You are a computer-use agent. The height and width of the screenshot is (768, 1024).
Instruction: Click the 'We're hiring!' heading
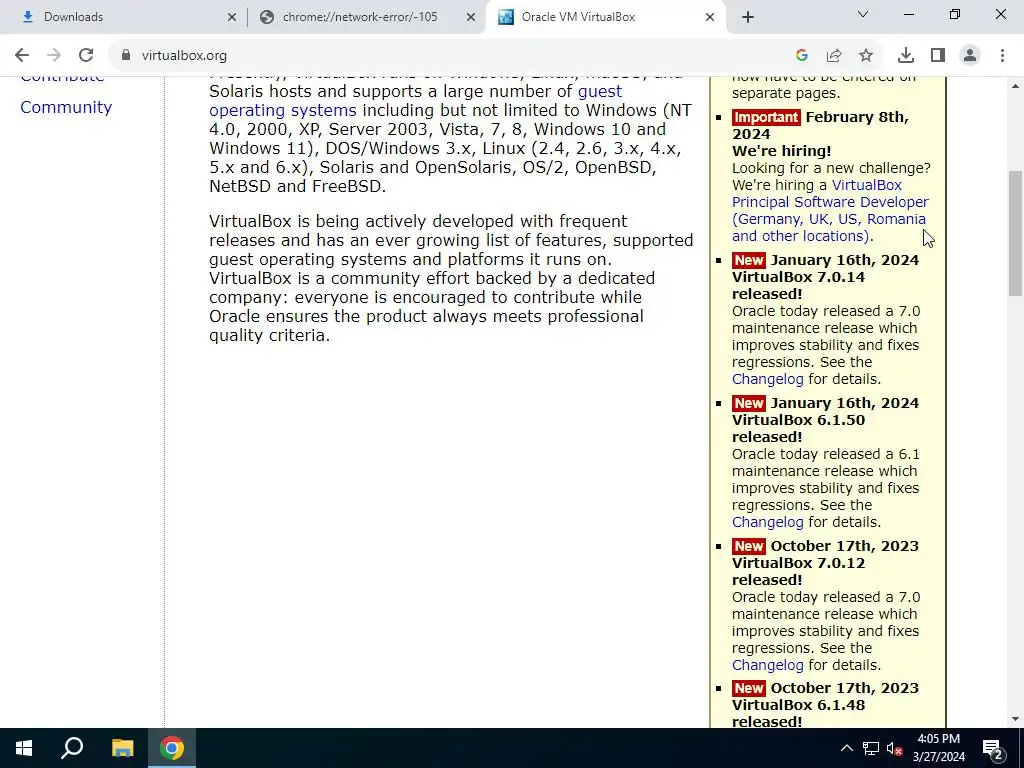781,151
